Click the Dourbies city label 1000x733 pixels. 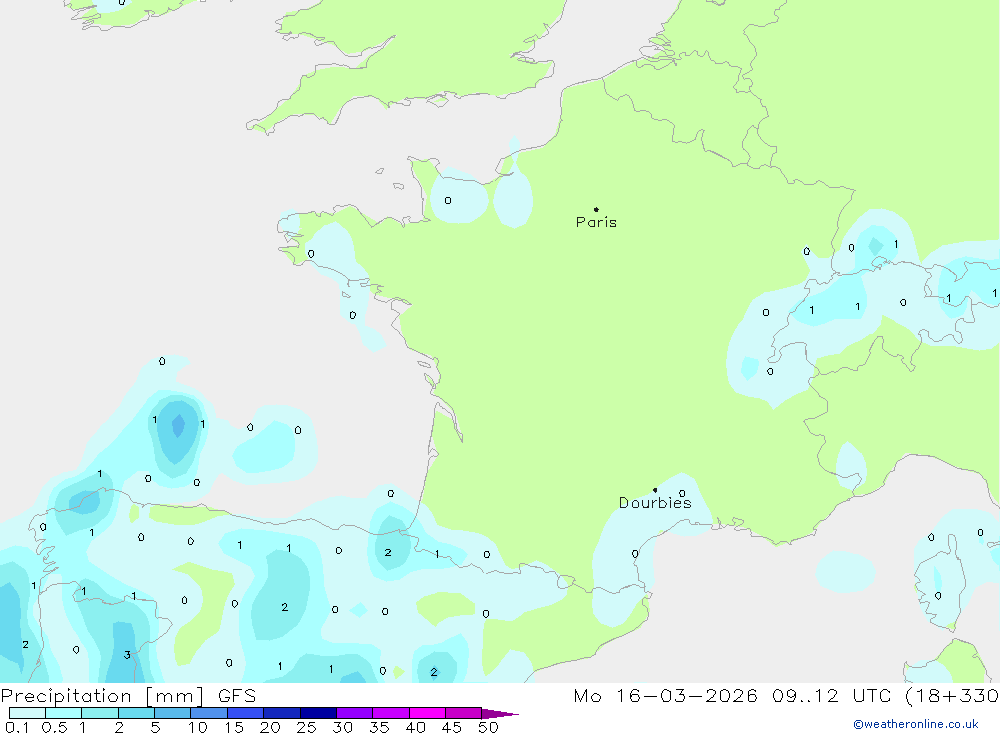click(x=655, y=503)
